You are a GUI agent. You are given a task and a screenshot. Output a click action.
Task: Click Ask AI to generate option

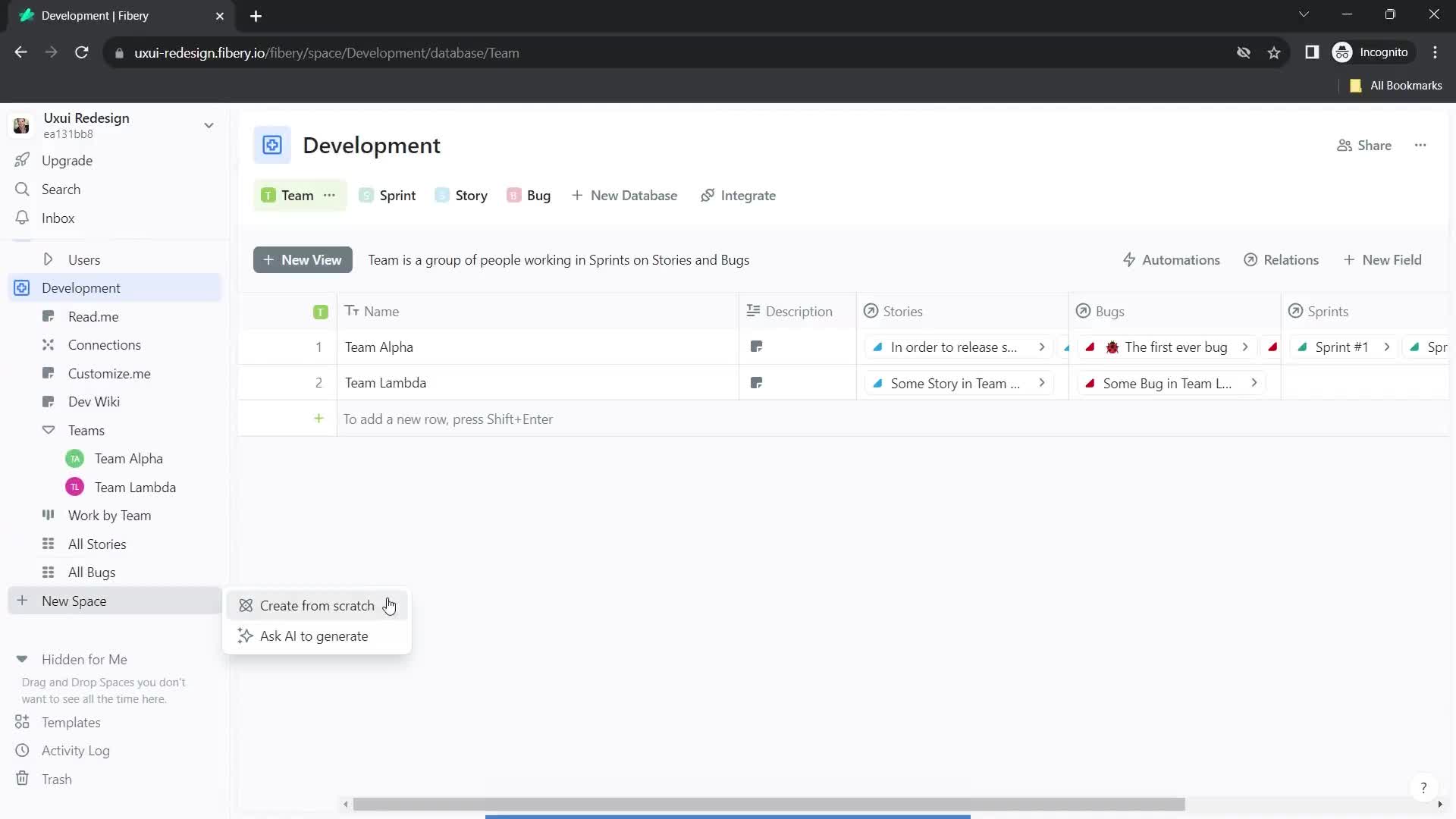(x=314, y=636)
